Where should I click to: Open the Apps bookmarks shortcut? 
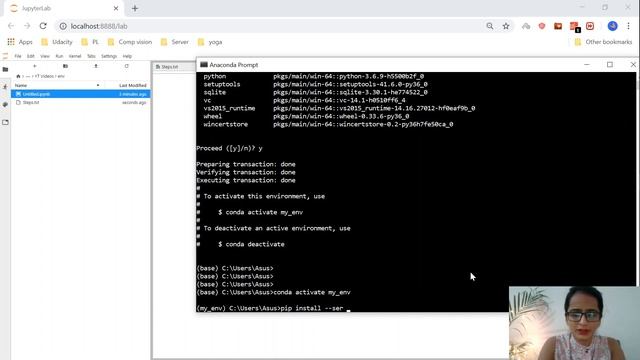coord(20,42)
